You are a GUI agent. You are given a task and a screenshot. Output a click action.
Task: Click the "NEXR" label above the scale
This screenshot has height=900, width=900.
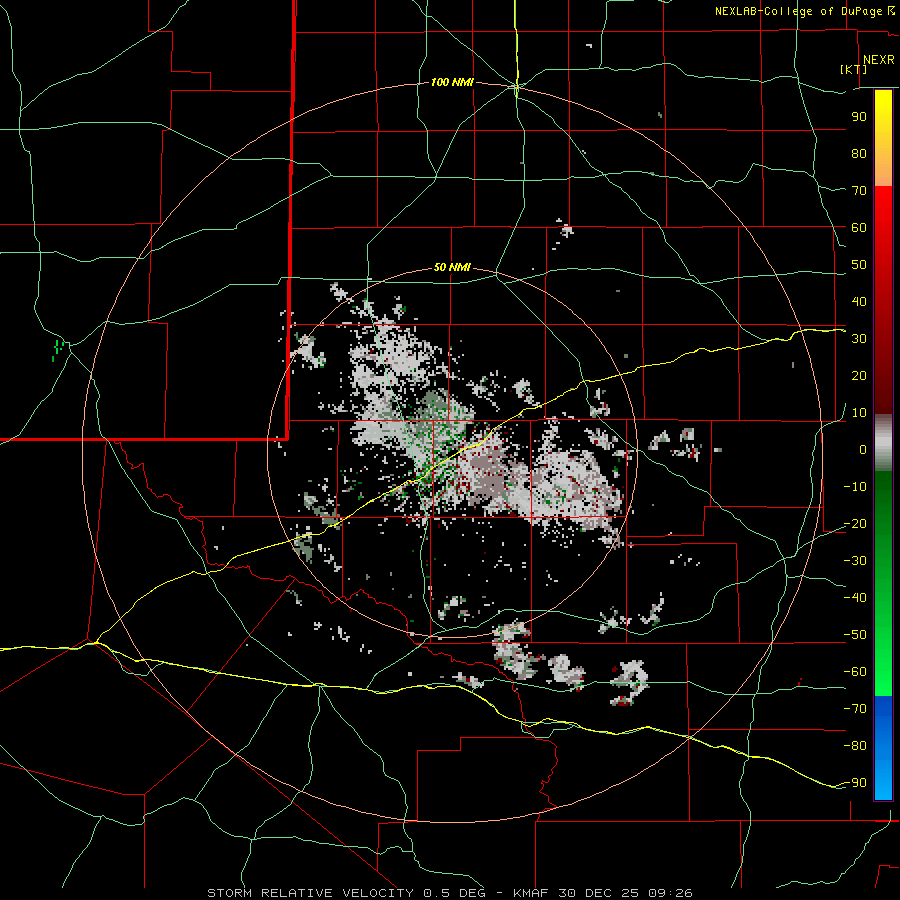pos(878,60)
